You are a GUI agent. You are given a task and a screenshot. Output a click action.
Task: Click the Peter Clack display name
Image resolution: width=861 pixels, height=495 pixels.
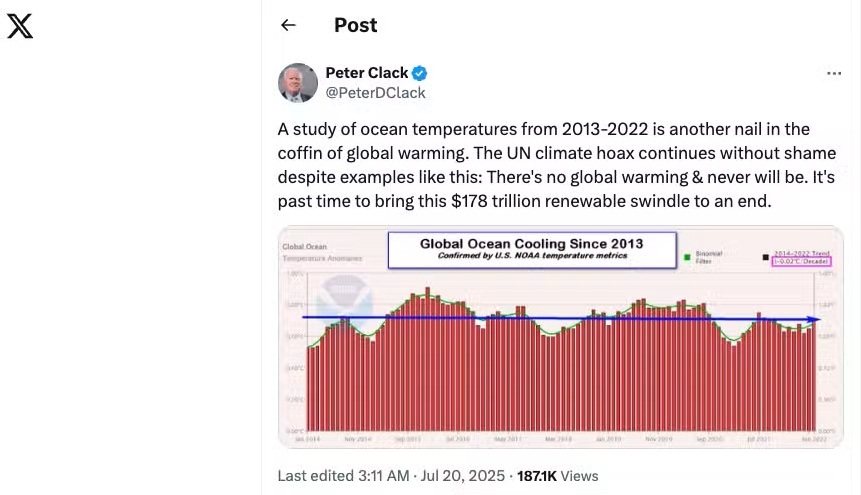[367, 73]
